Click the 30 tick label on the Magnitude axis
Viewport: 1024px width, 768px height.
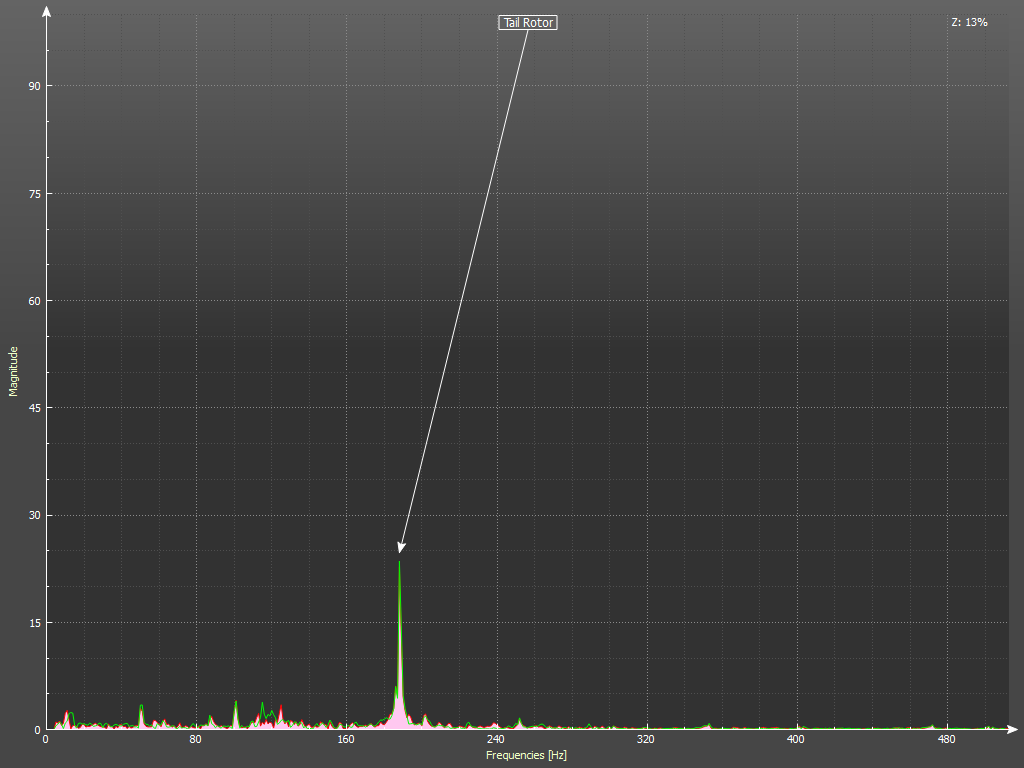[34, 515]
